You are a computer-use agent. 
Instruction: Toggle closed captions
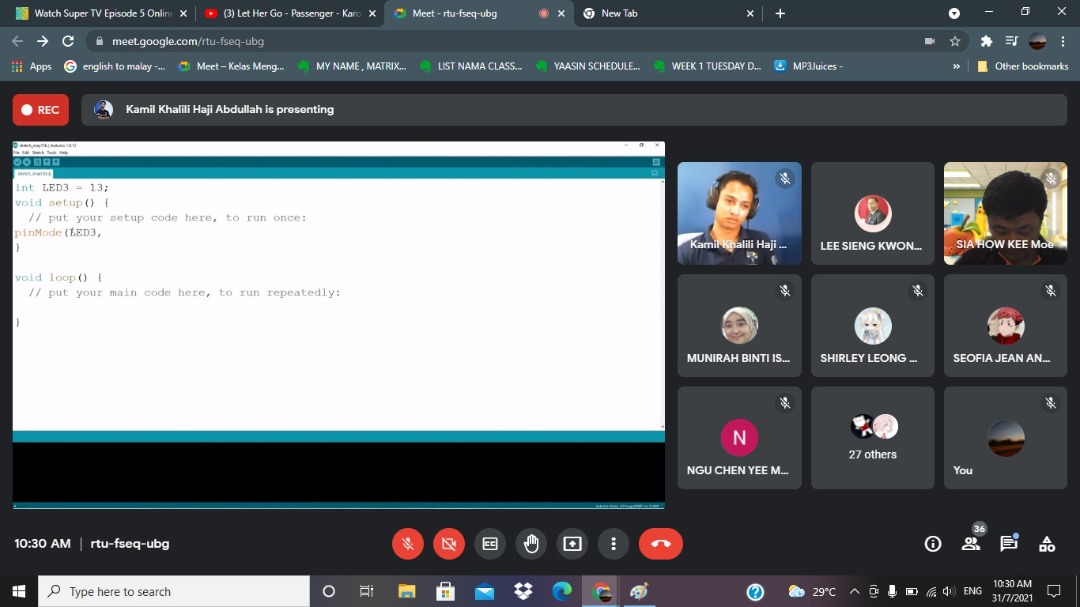point(490,544)
